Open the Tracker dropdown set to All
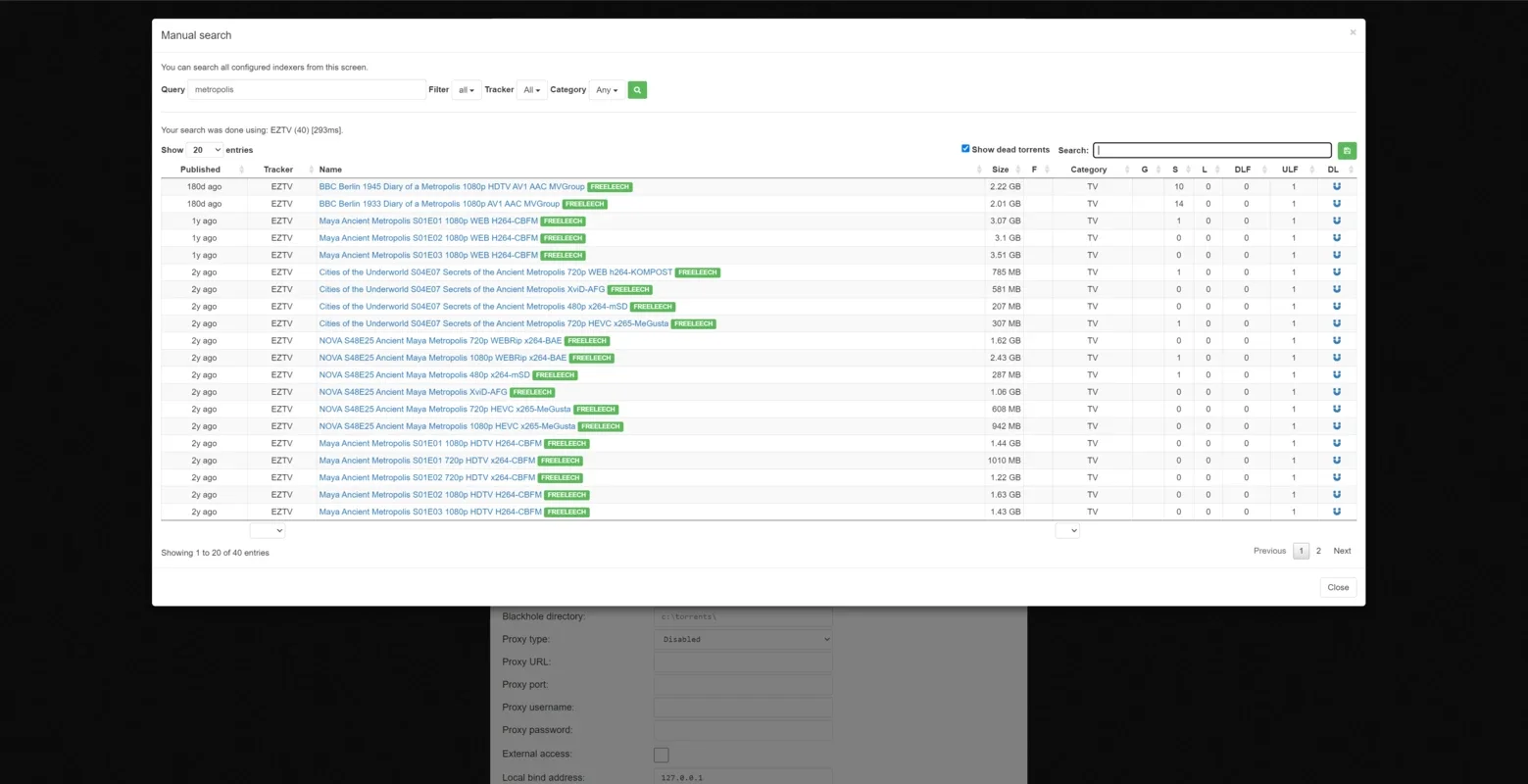The width and height of the screenshot is (1528, 784). point(531,90)
